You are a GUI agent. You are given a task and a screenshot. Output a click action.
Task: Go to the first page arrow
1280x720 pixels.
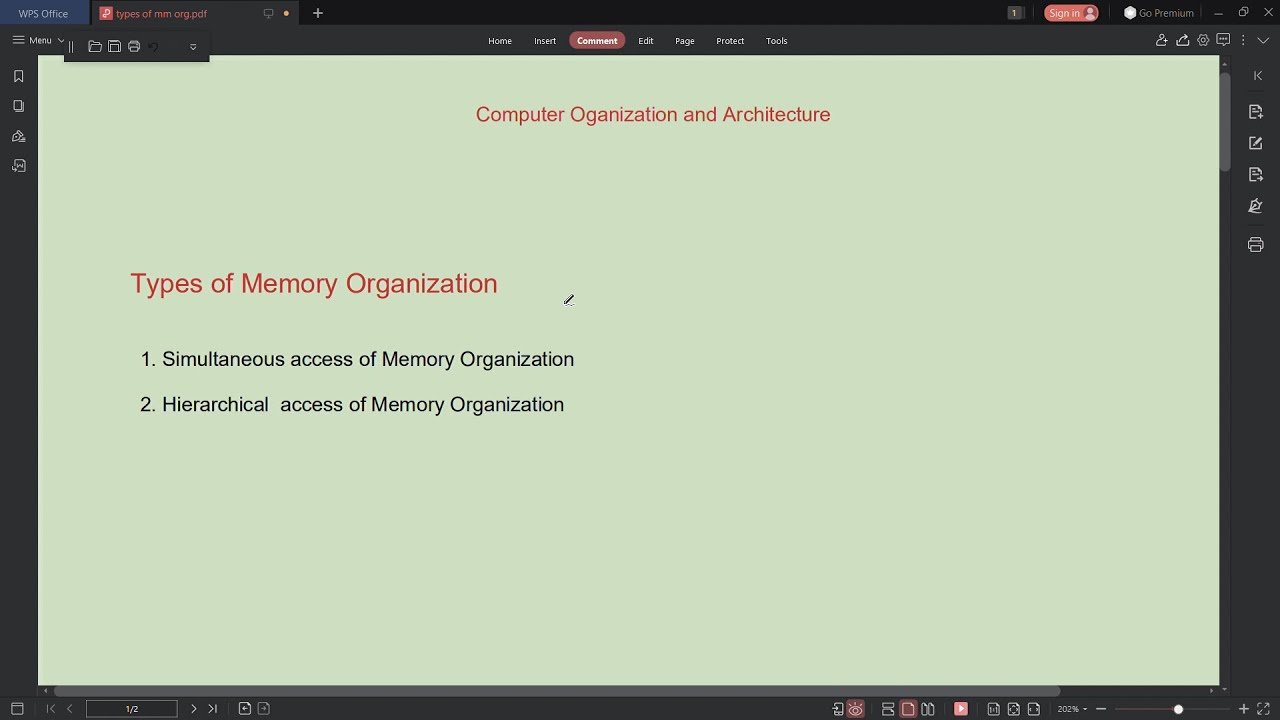pyautogui.click(x=50, y=709)
